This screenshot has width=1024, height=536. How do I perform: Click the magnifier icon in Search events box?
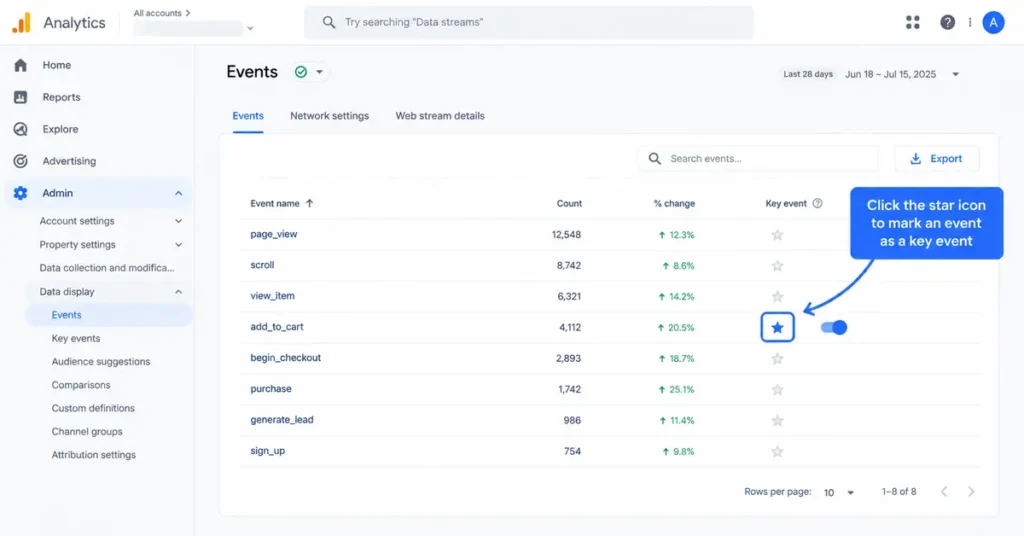point(654,159)
